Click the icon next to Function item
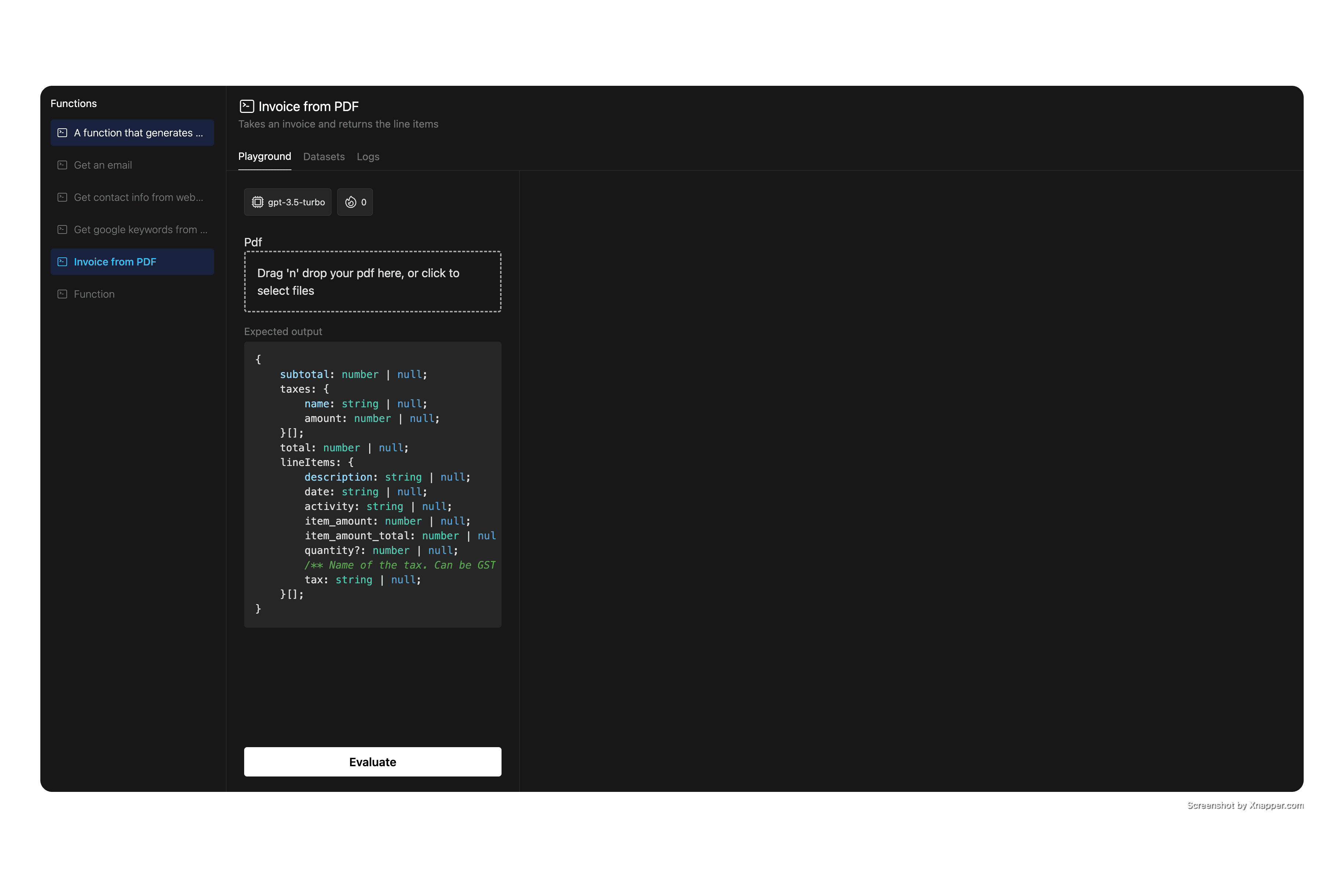 tap(62, 294)
